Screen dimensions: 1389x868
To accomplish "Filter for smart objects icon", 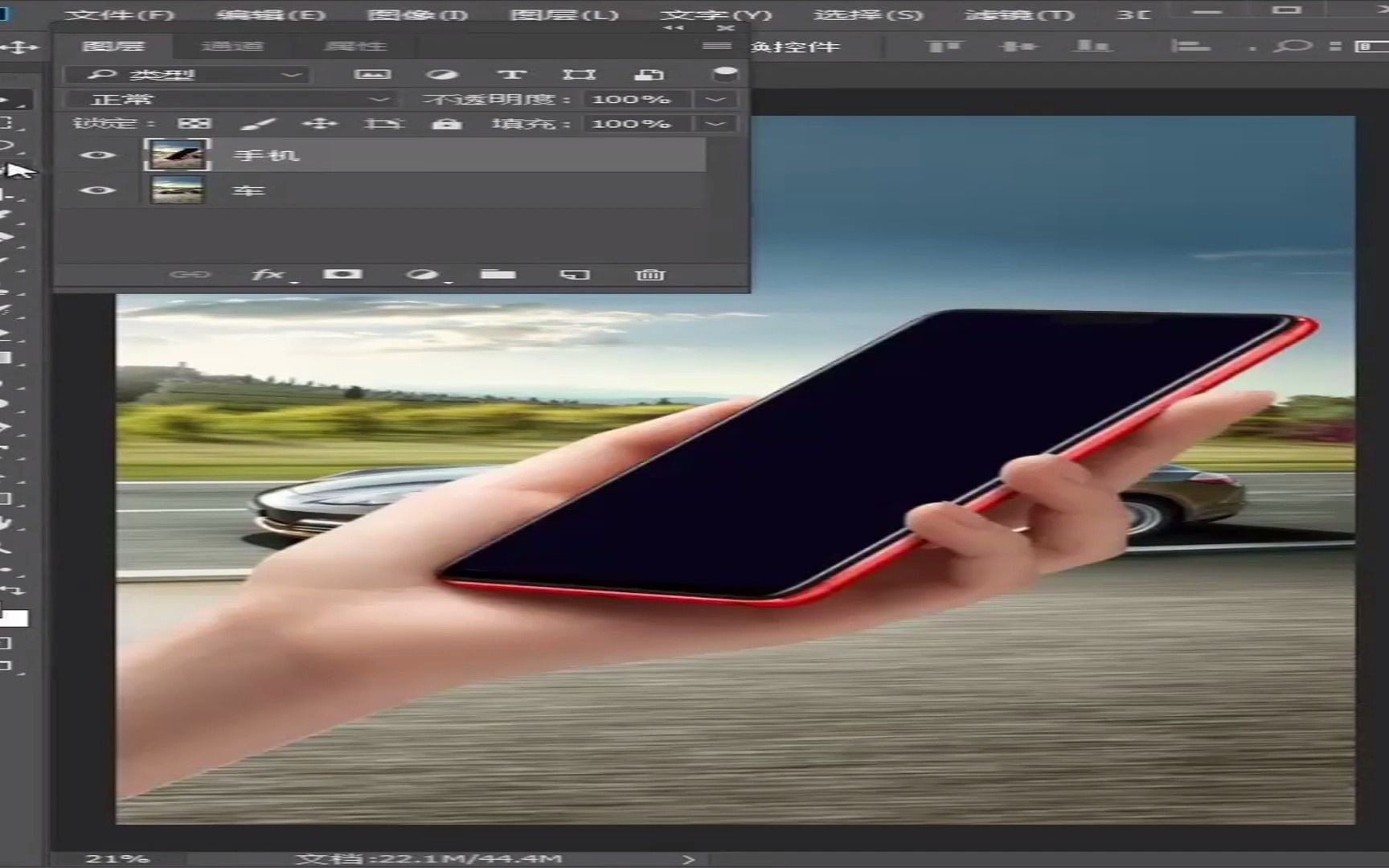I will [x=649, y=74].
